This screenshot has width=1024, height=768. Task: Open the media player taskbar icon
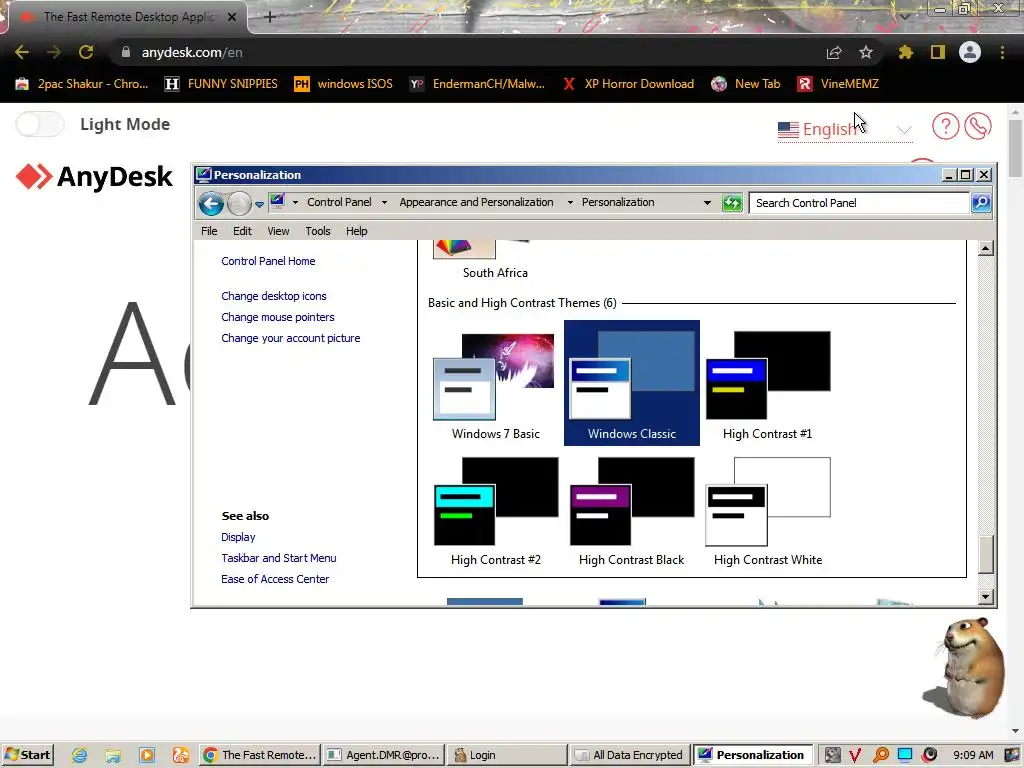147,755
